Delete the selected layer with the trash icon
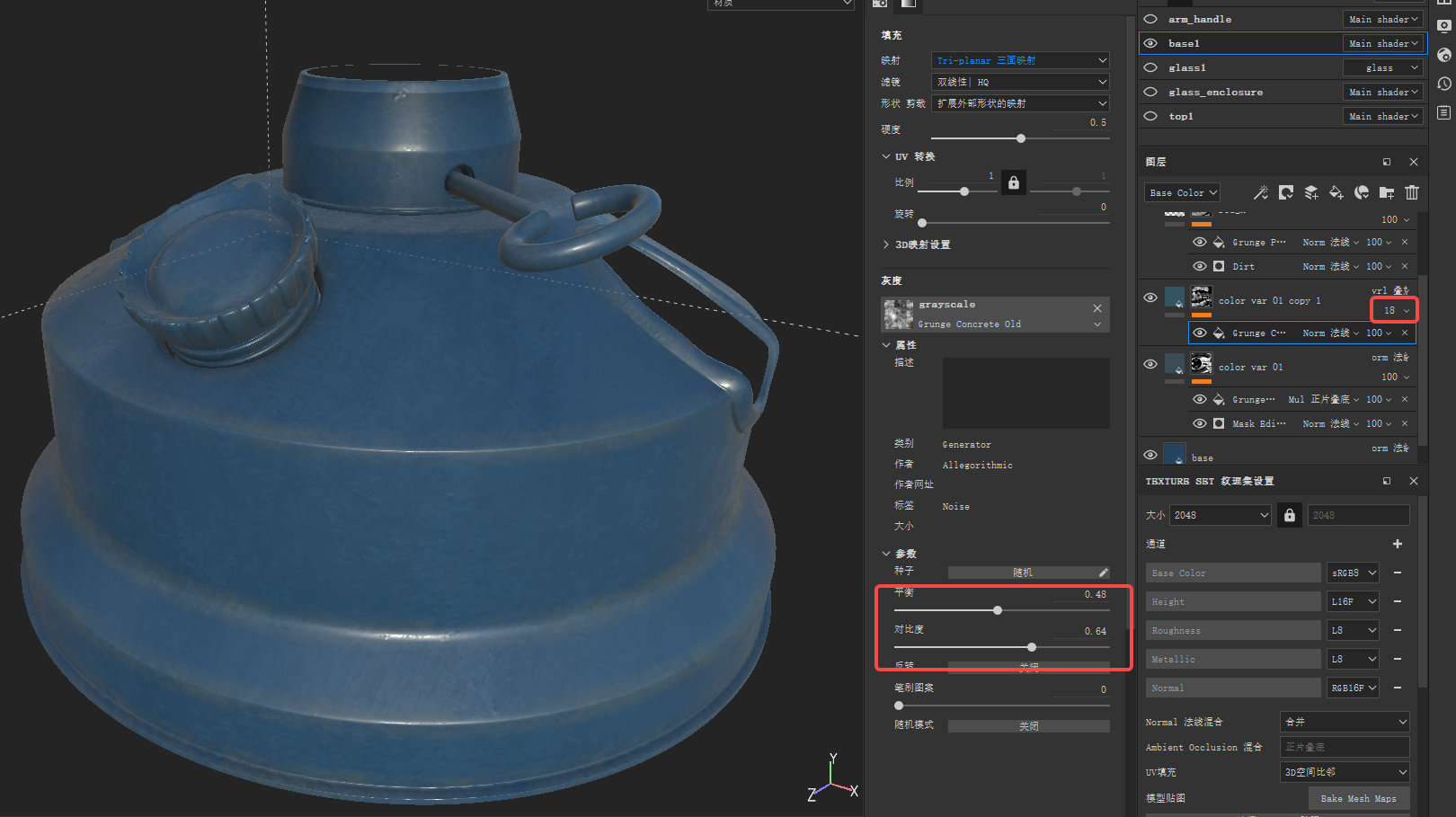Screen dimensions: 1456x817 (1412, 192)
